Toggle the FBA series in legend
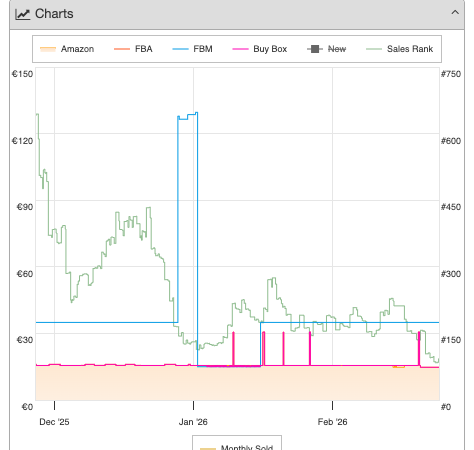This screenshot has height=450, width=474. tap(133, 49)
